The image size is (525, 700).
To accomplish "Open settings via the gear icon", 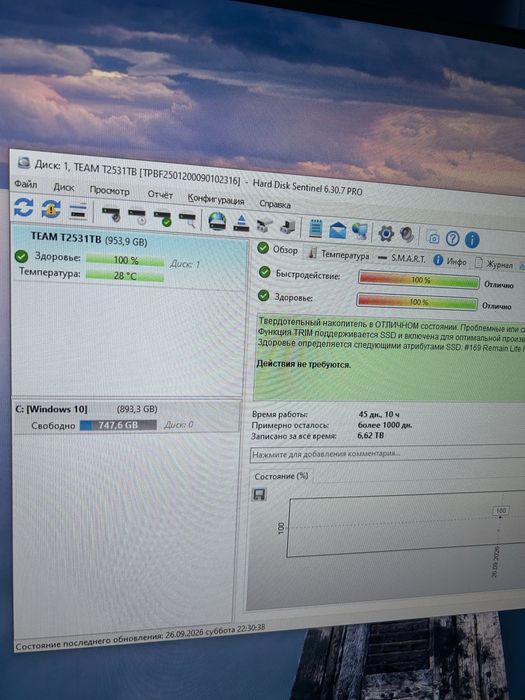I will pos(386,233).
